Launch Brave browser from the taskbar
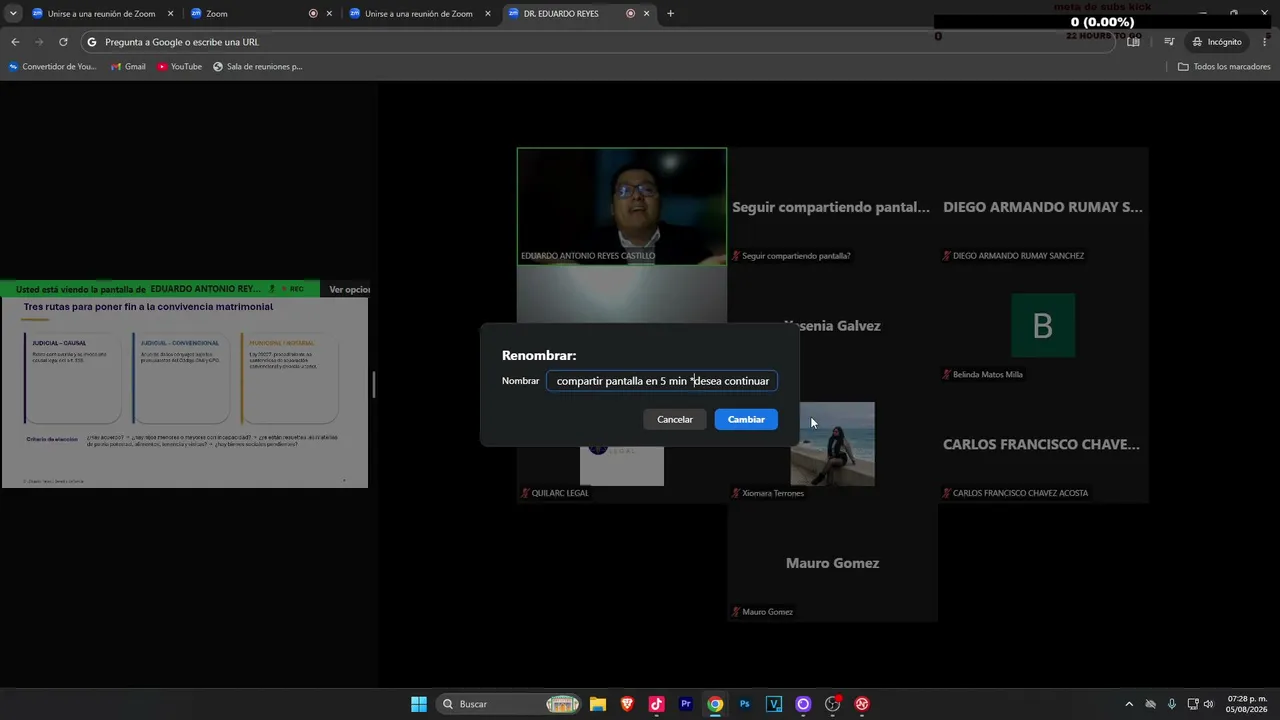The width and height of the screenshot is (1280, 720). click(627, 704)
